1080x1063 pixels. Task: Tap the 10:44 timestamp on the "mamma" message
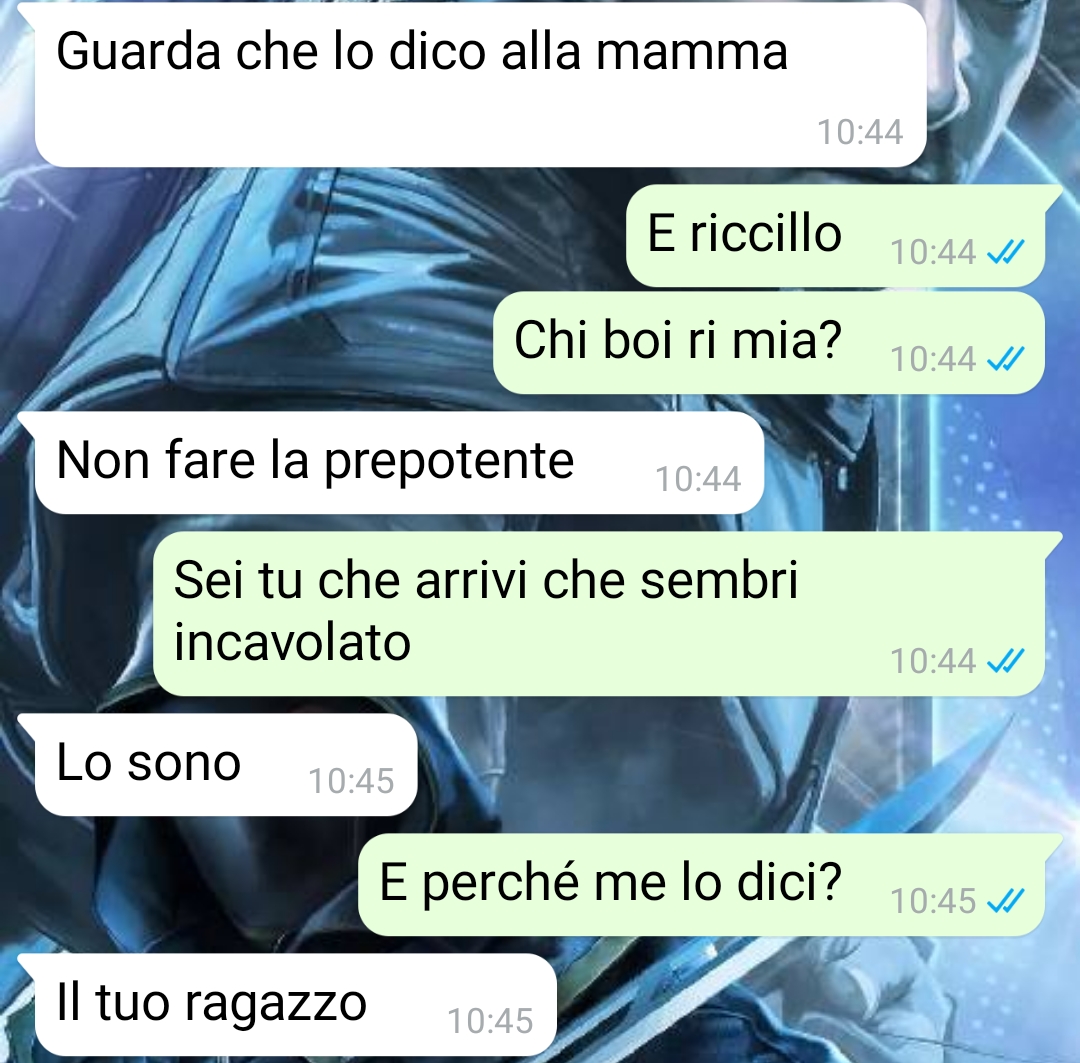click(x=860, y=132)
